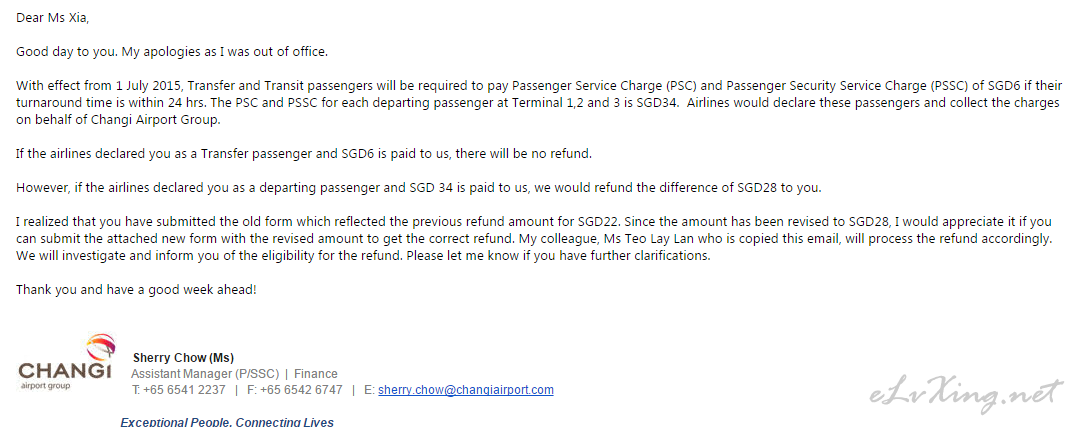Click the "Dear Ms Xia," greeting line
The height and width of the screenshot is (427, 1074).
[x=53, y=19]
